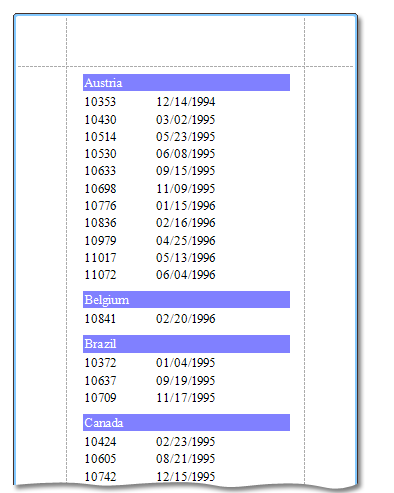Image resolution: width=394 pixels, height=493 pixels.
Task: Click order ID 10430
Action: (100, 120)
